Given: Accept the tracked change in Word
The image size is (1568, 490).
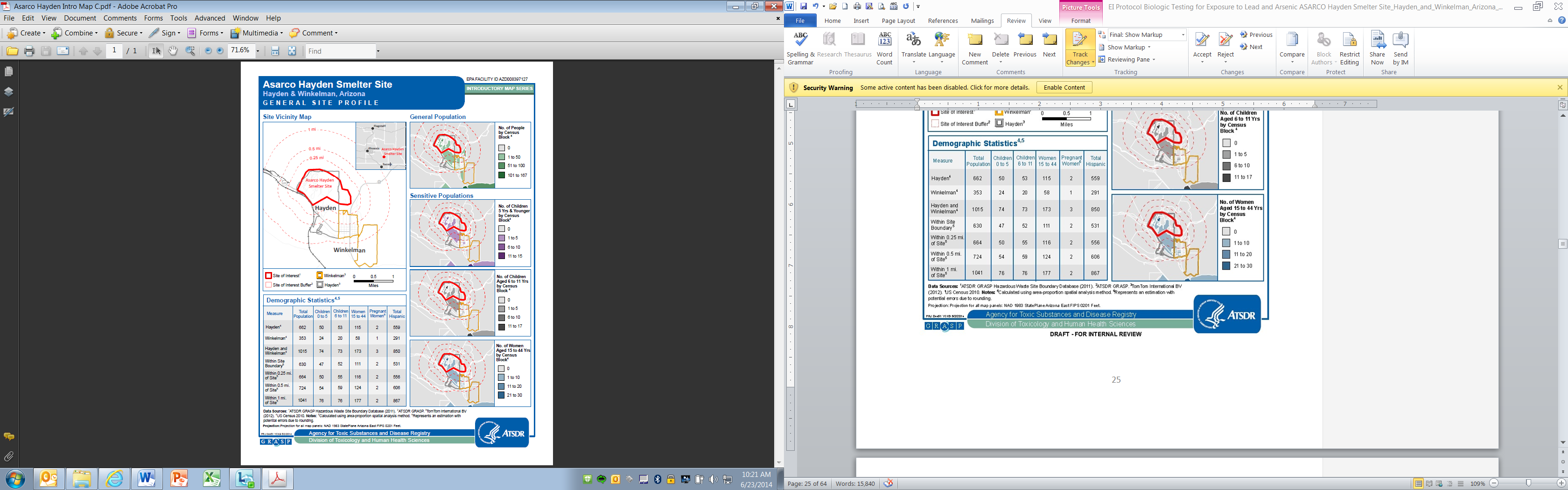Looking at the screenshot, I should click(1202, 47).
